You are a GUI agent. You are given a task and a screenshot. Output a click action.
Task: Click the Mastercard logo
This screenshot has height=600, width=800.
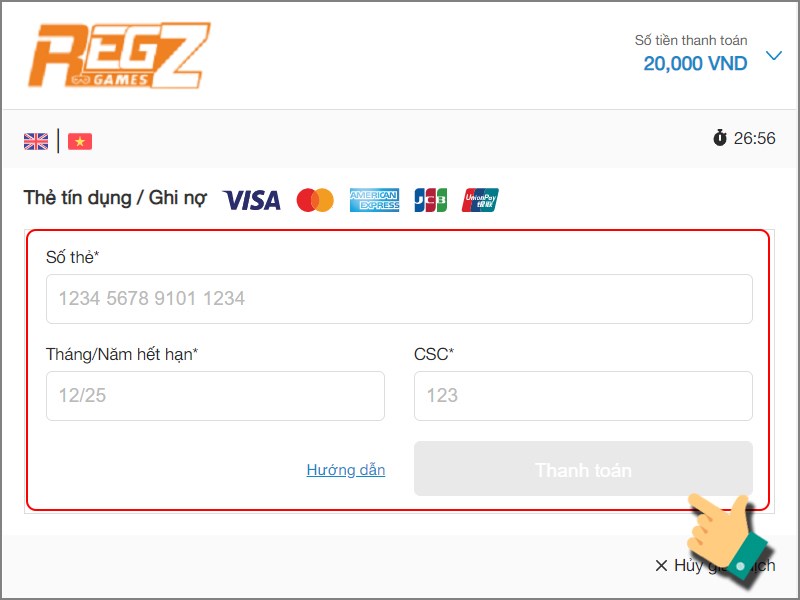pos(315,200)
